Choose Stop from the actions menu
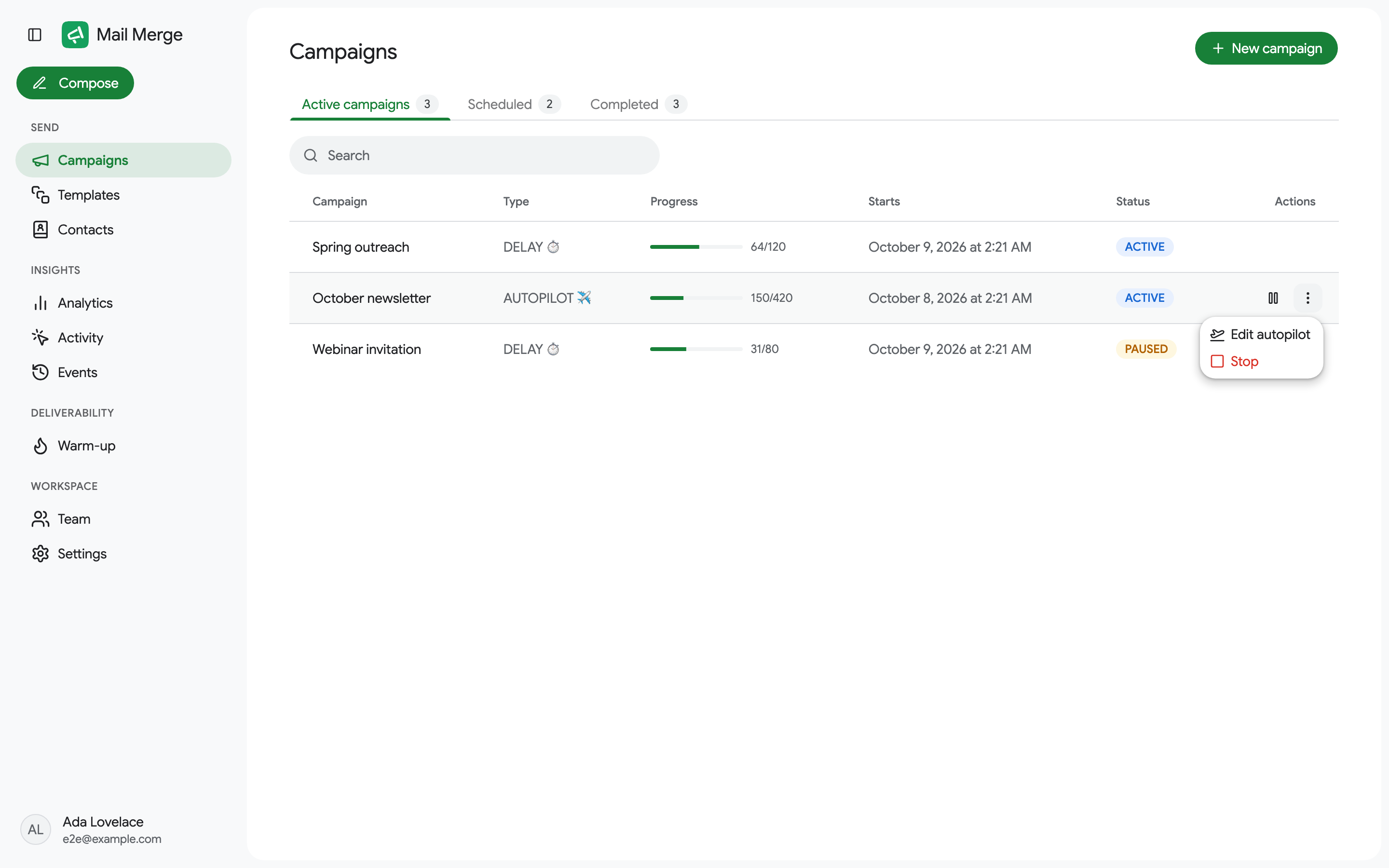The height and width of the screenshot is (868, 1389). pyautogui.click(x=1260, y=362)
